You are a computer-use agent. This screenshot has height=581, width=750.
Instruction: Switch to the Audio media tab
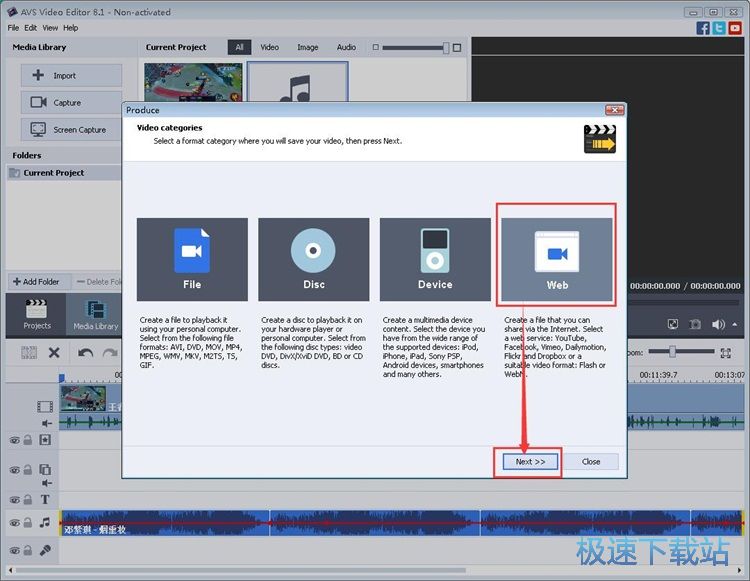(346, 47)
